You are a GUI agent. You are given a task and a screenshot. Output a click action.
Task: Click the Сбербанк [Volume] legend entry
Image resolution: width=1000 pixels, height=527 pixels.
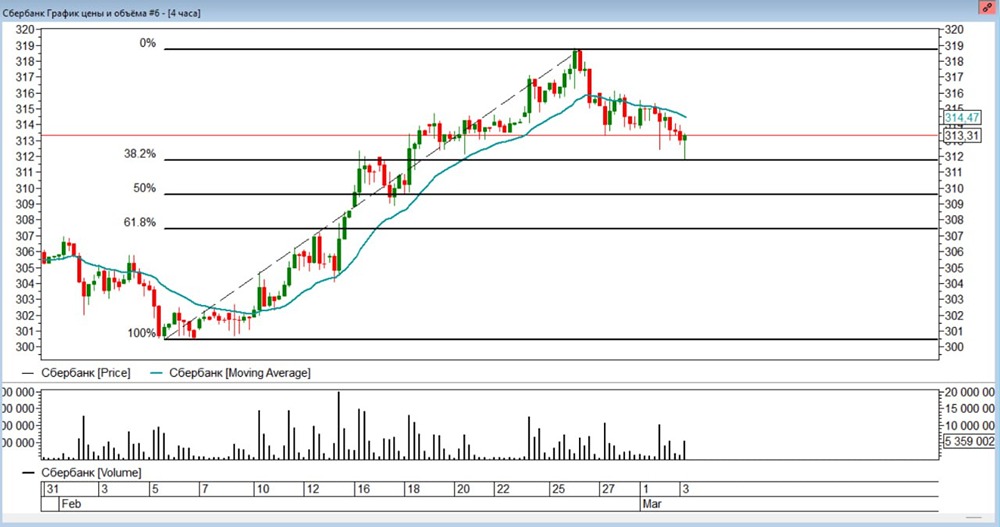pyautogui.click(x=91, y=473)
